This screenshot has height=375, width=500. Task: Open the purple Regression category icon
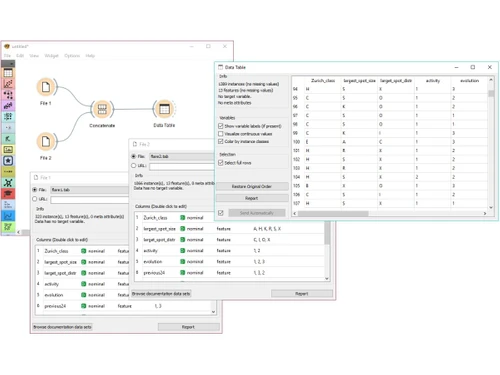coord(8,106)
